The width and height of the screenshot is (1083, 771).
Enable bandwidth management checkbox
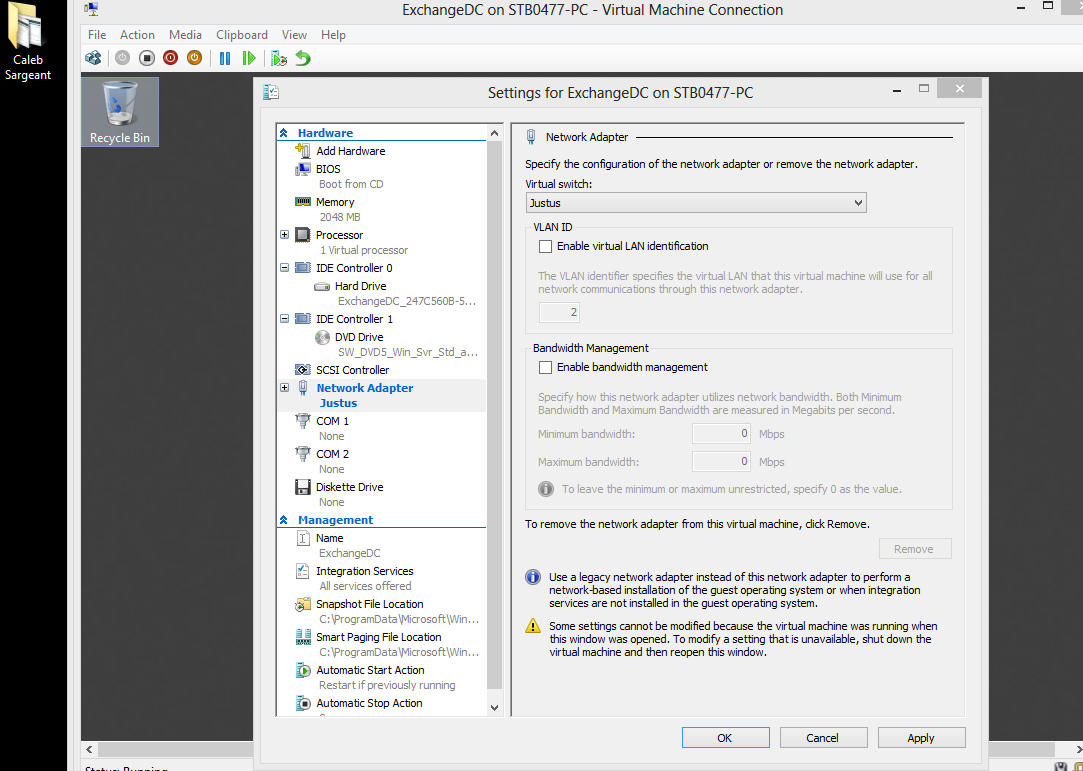[x=546, y=368]
